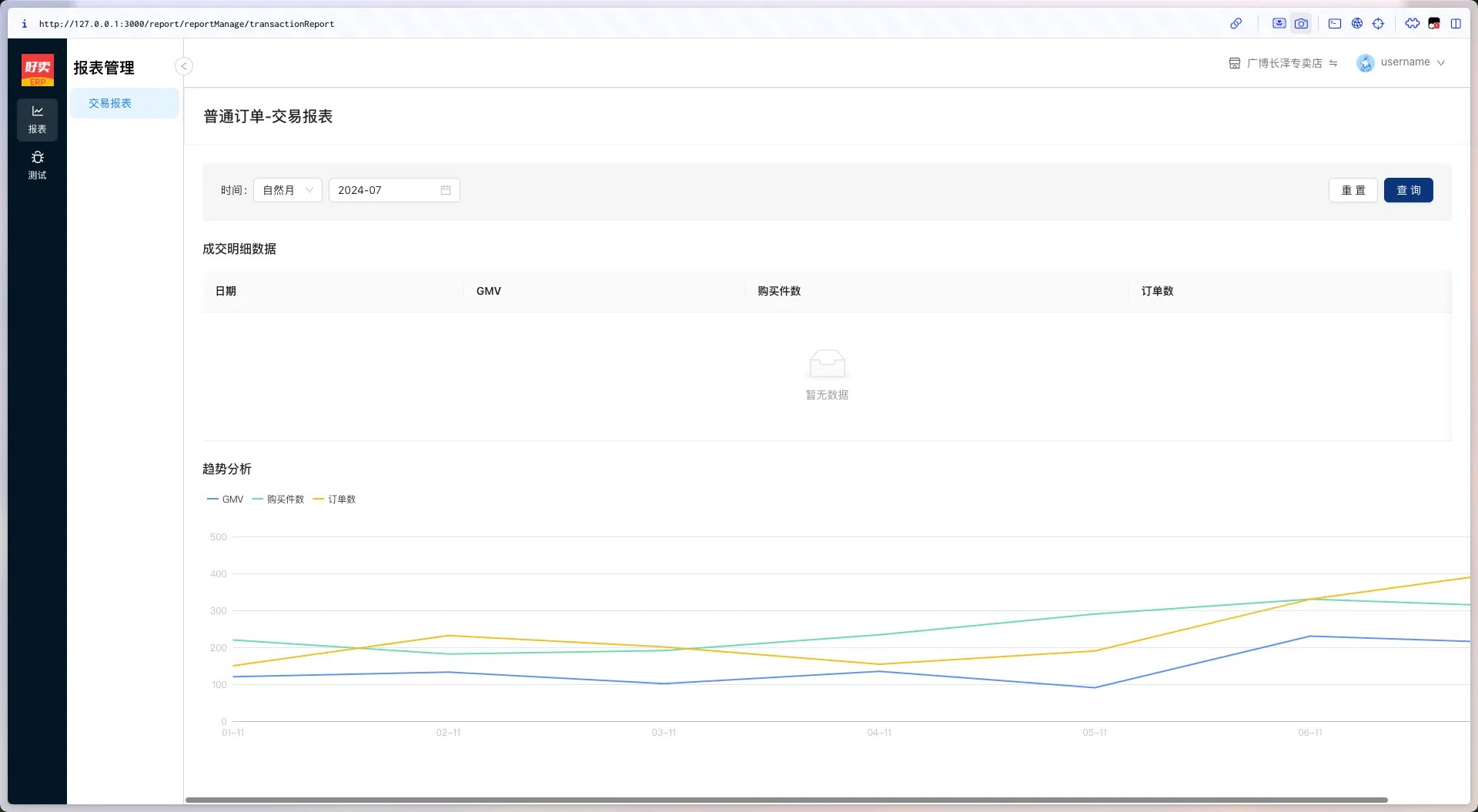The height and width of the screenshot is (812, 1478).
Task: Click the switch-store arrows icon
Action: click(1333, 63)
